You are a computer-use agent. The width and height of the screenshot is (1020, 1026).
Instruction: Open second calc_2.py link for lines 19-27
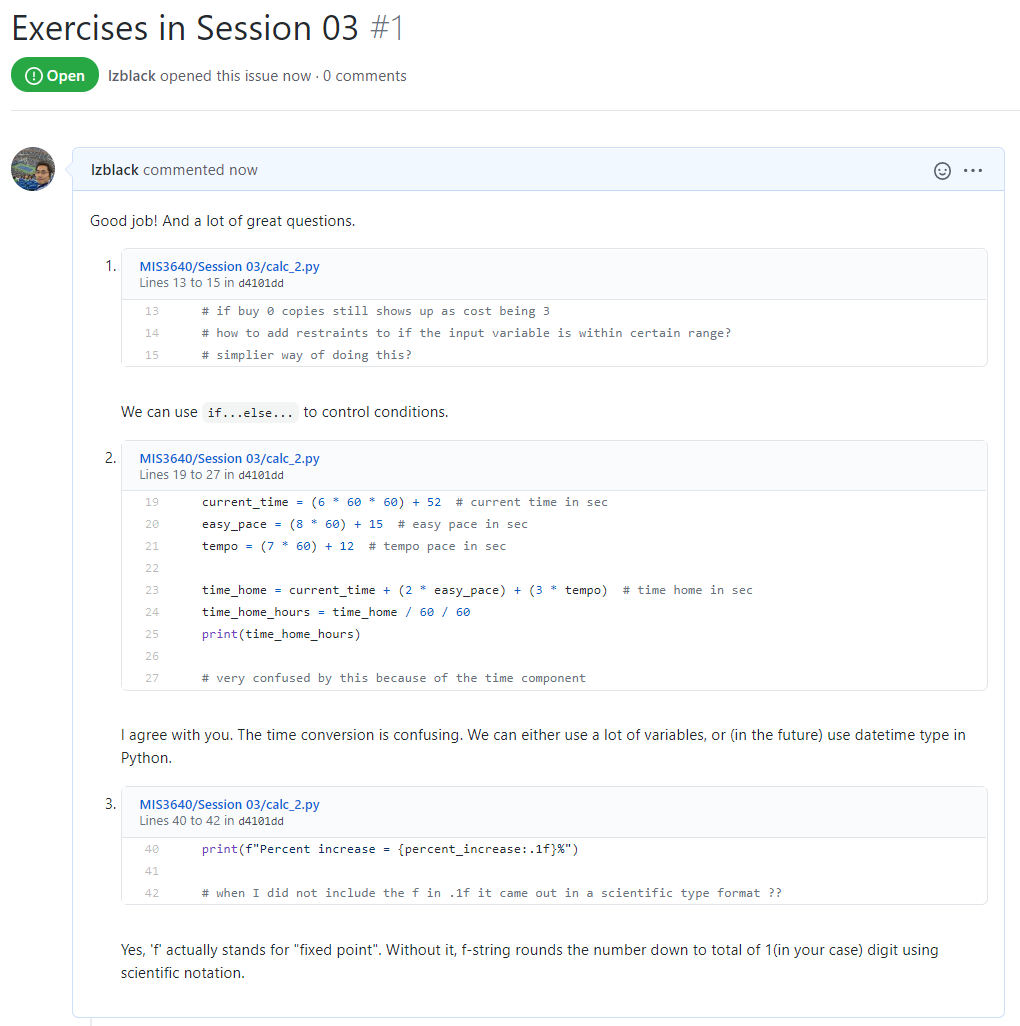coord(229,458)
